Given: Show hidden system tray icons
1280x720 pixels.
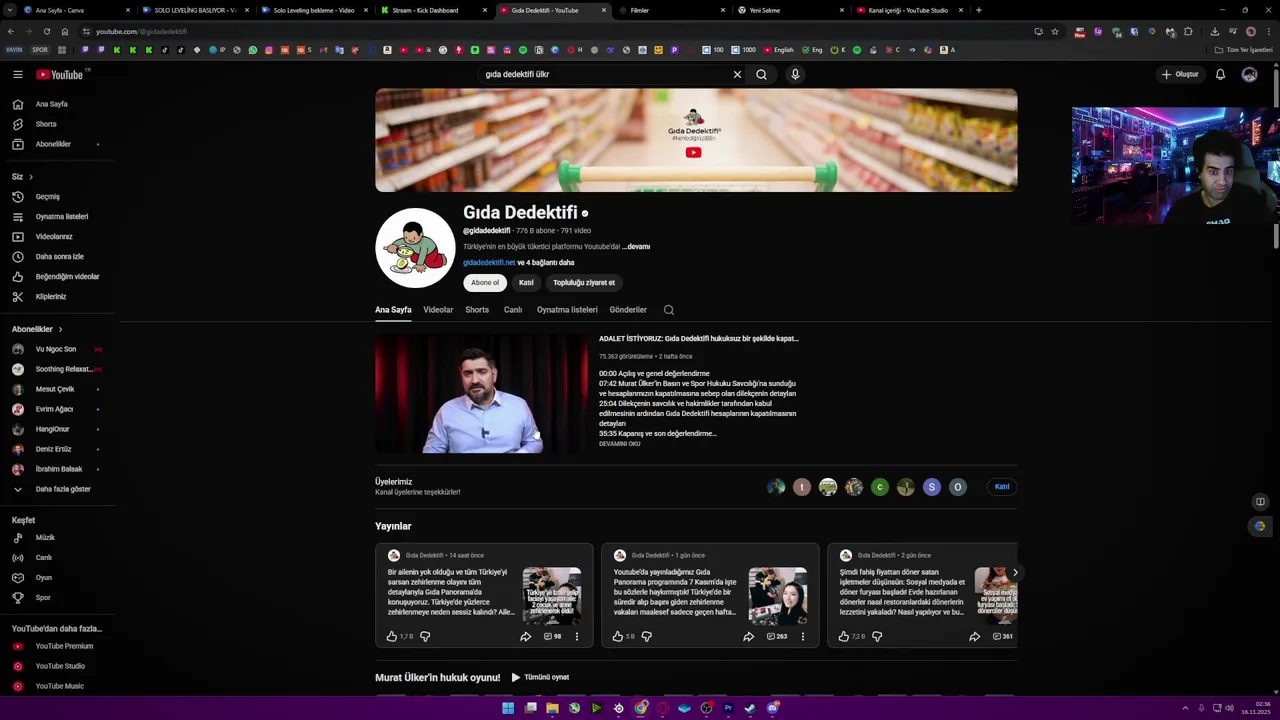Looking at the screenshot, I should 1185,708.
